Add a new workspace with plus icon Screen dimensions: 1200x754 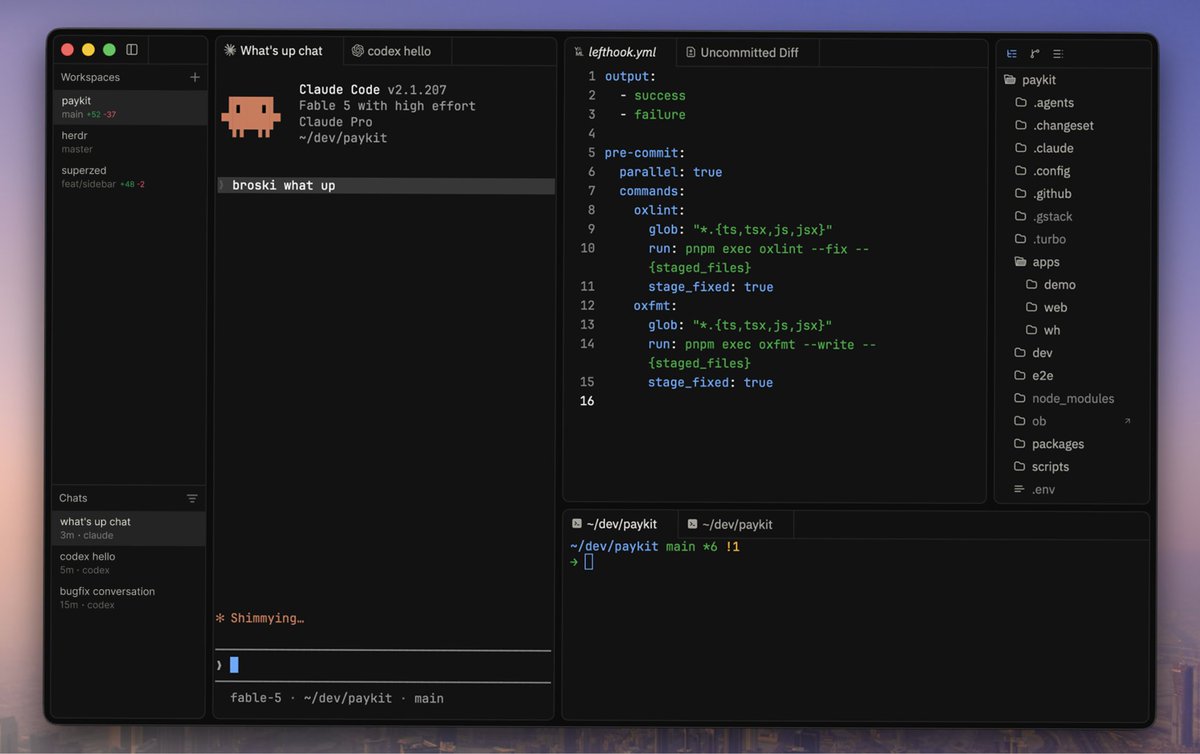(195, 77)
